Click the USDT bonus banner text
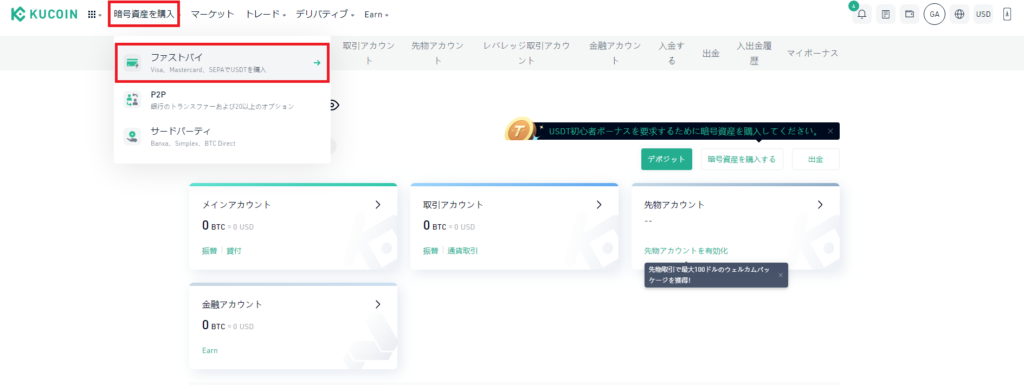 684,131
